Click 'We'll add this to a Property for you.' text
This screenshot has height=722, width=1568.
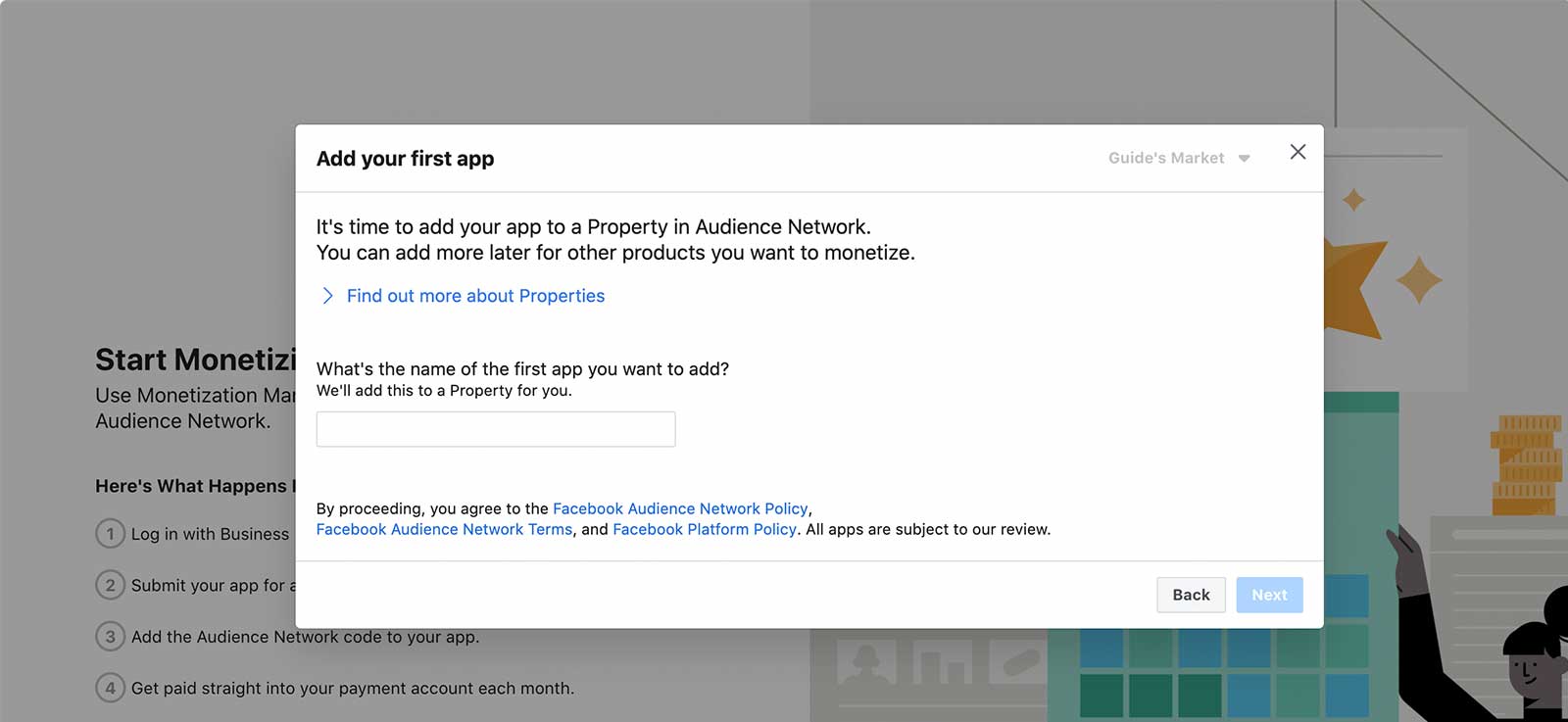444,390
